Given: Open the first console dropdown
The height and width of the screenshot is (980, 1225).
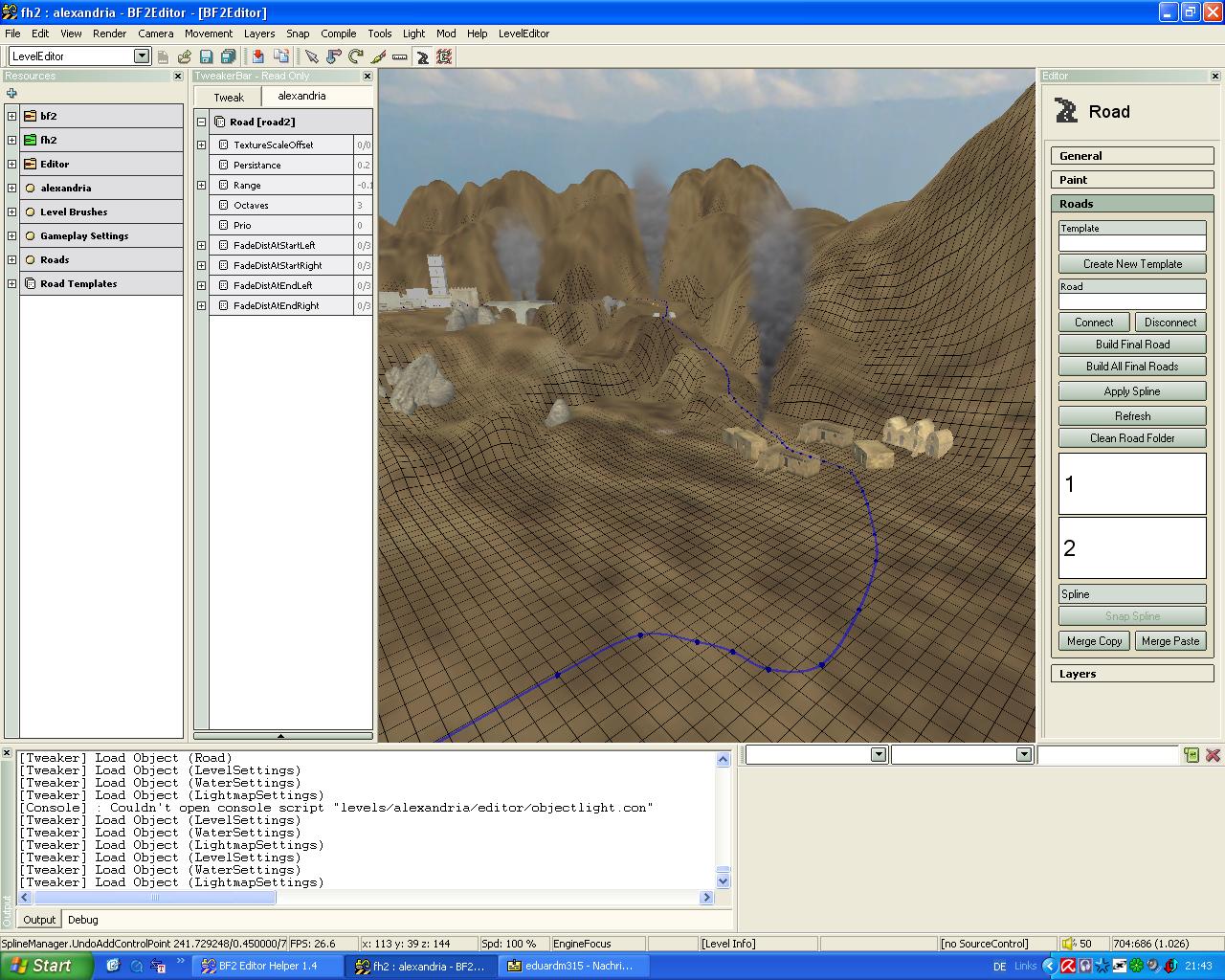Looking at the screenshot, I should (x=879, y=755).
